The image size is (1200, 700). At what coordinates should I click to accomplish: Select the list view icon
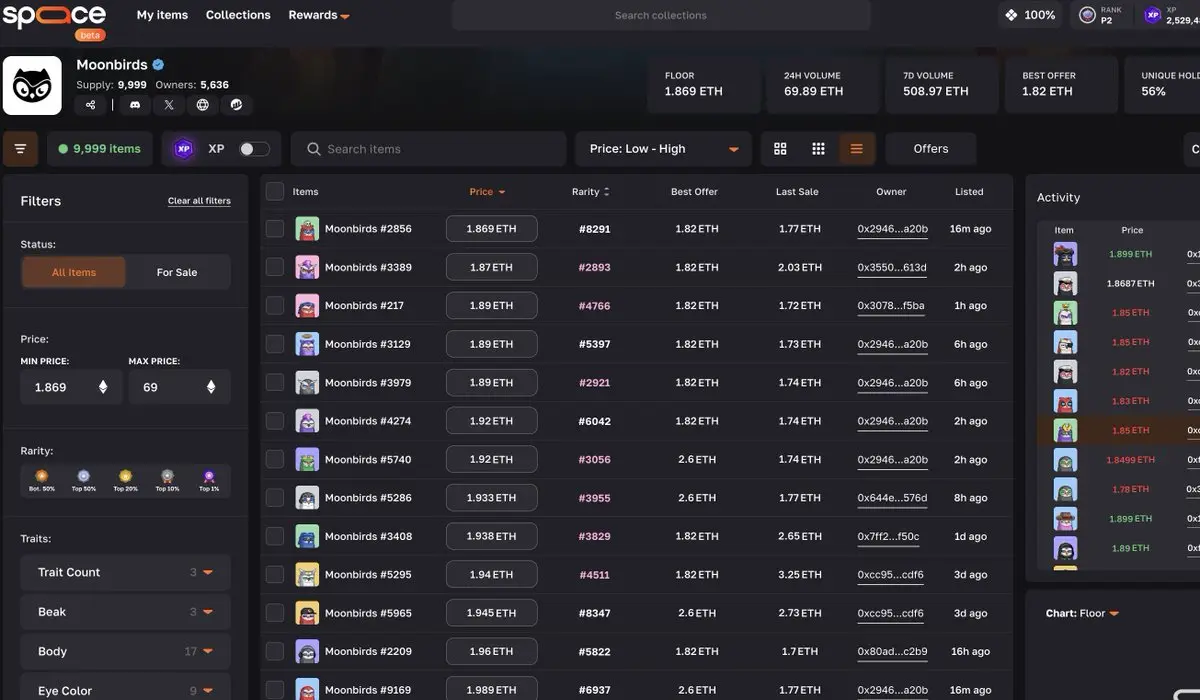tap(857, 149)
